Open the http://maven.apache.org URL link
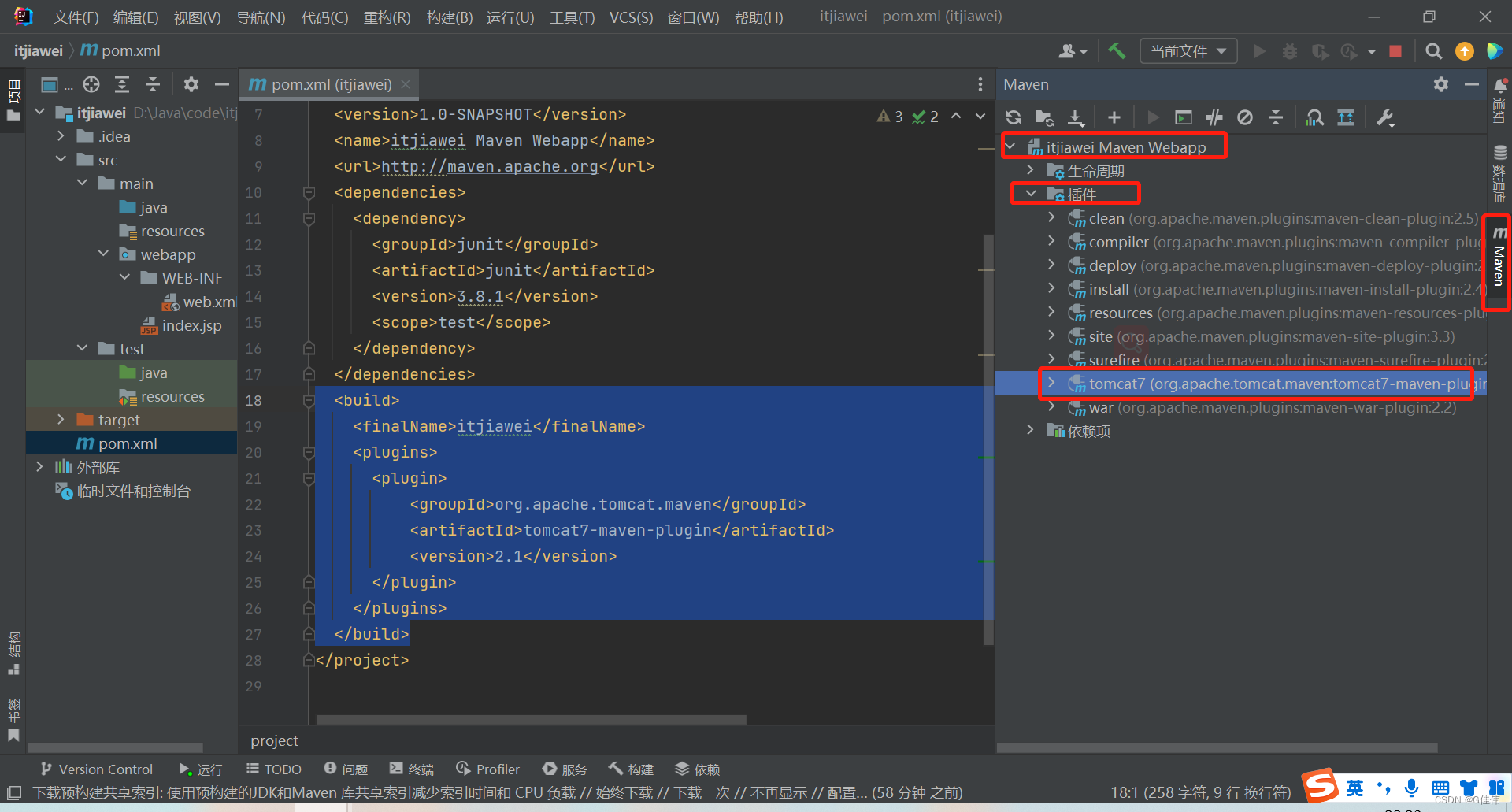This screenshot has width=1512, height=812. (x=490, y=166)
